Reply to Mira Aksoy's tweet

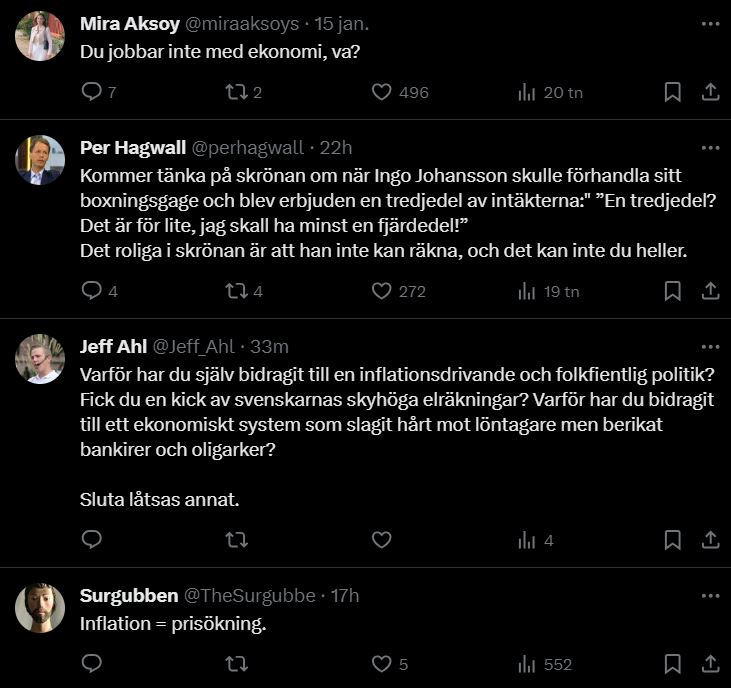pyautogui.click(x=91, y=92)
